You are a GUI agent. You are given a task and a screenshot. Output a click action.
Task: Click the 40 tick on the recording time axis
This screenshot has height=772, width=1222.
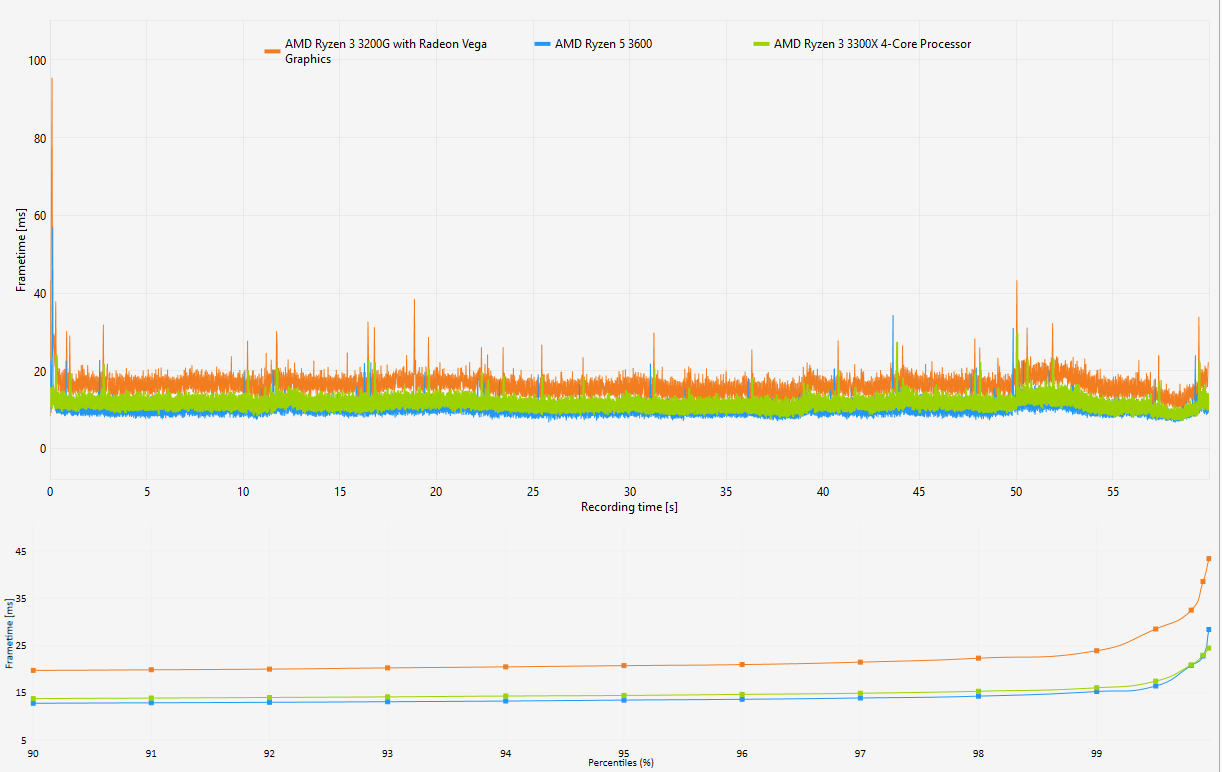[x=822, y=492]
